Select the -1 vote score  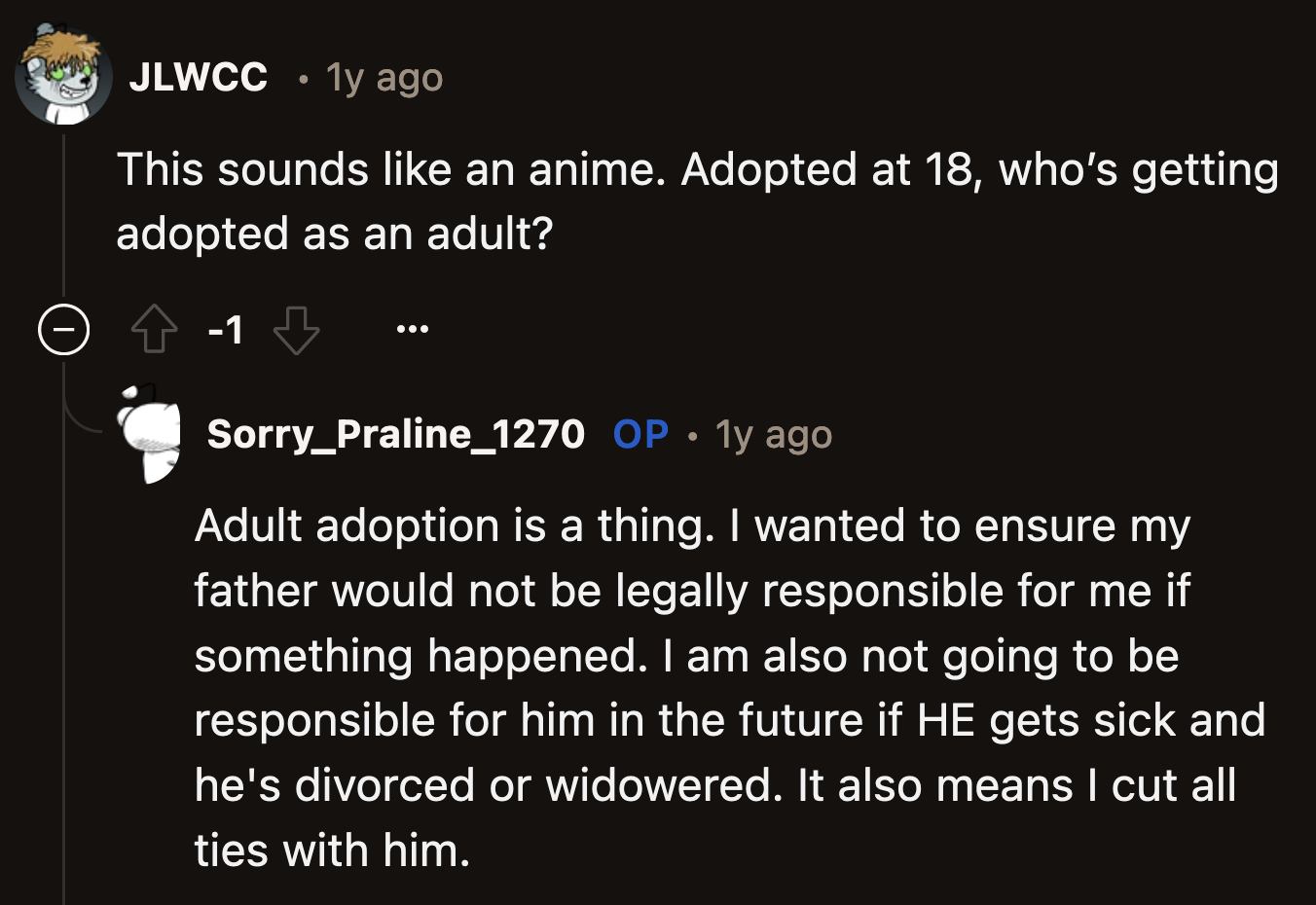pos(226,329)
